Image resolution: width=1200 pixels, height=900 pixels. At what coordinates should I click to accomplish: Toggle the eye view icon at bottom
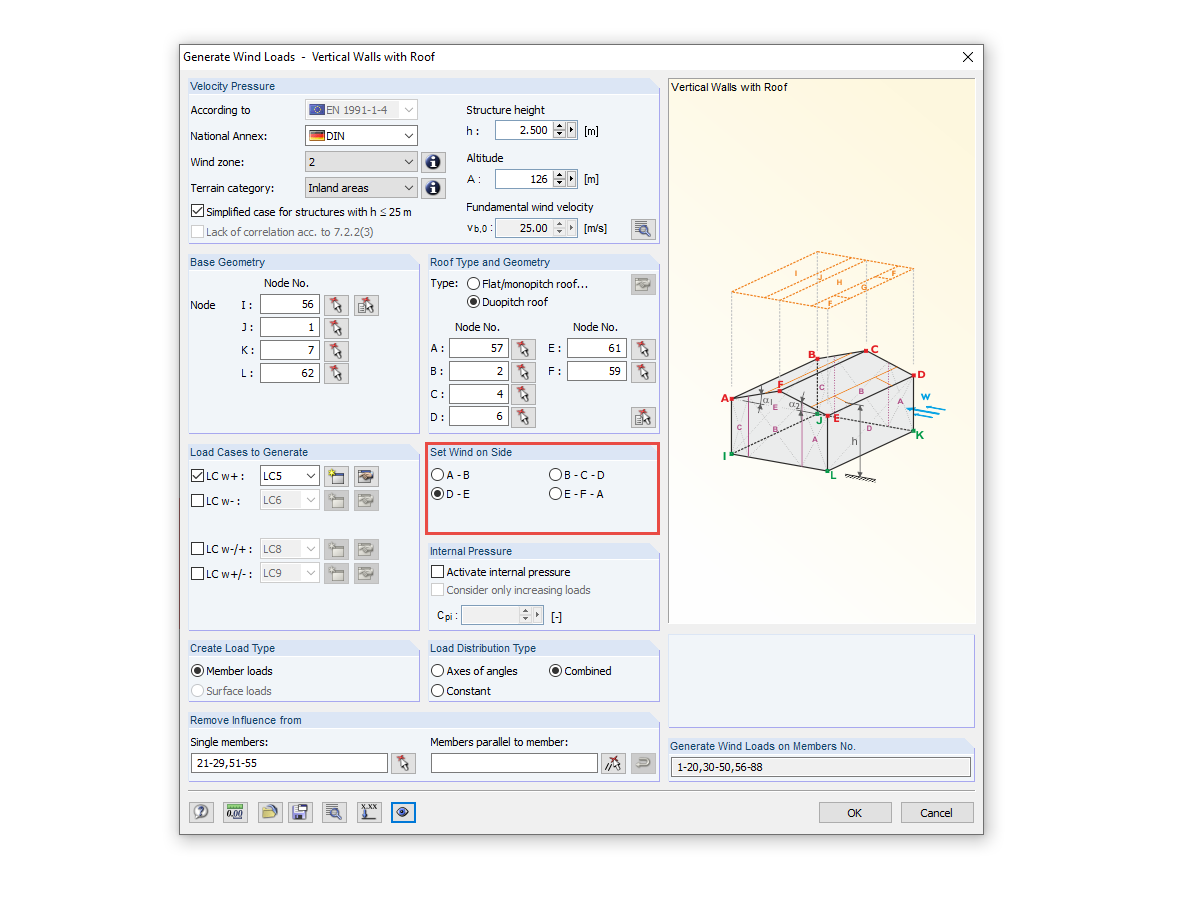(x=403, y=812)
